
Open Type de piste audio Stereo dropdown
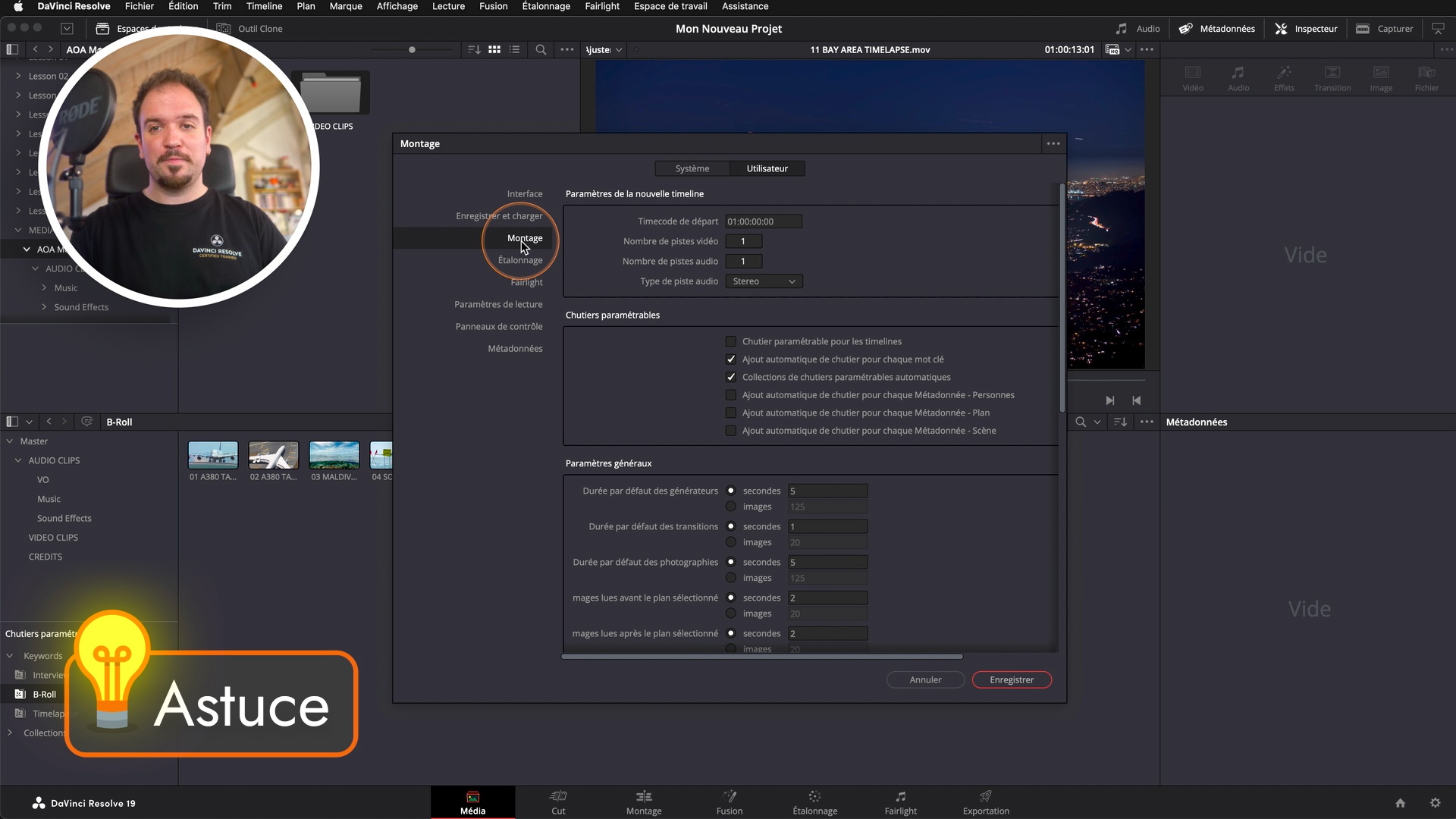[x=764, y=281]
